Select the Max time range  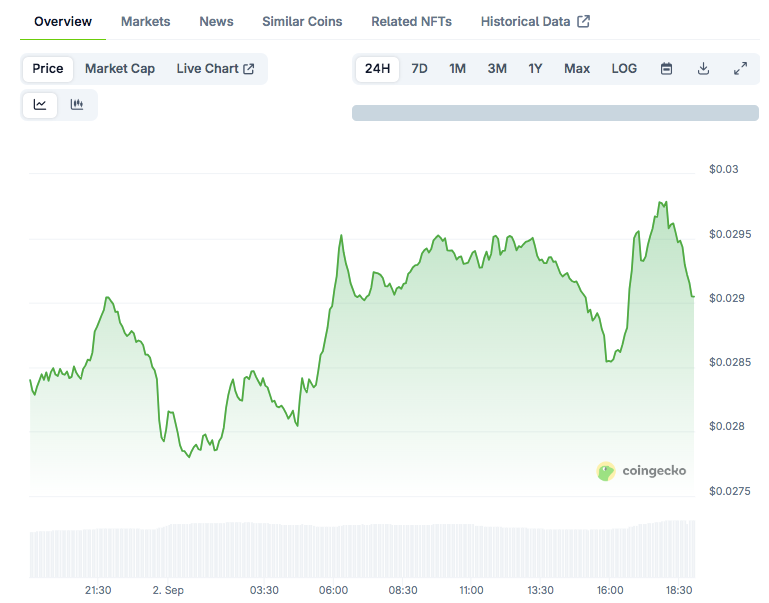pyautogui.click(x=577, y=69)
